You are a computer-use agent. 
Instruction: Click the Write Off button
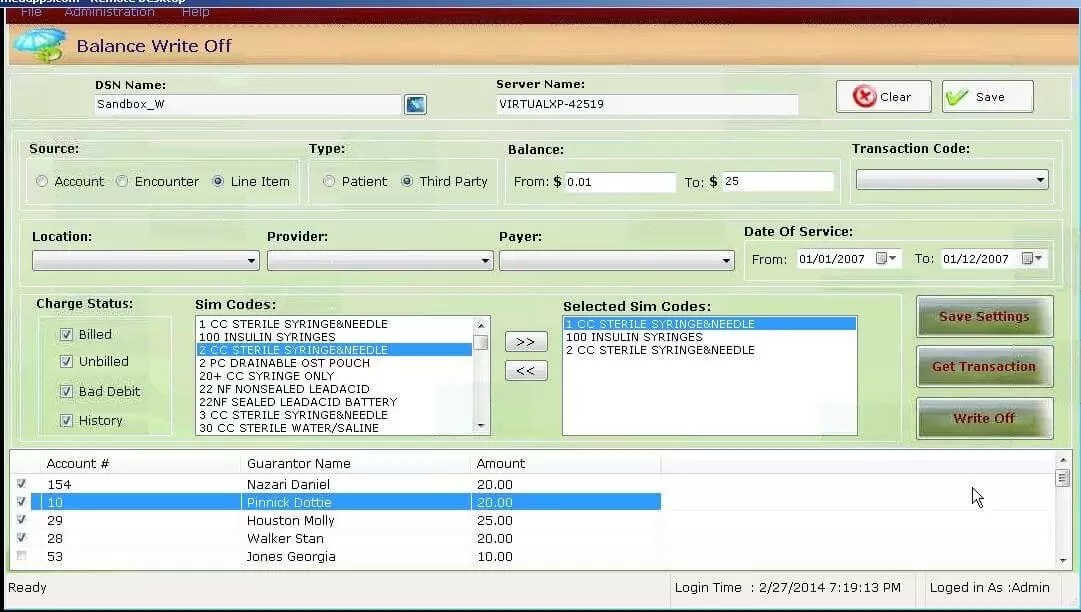984,417
